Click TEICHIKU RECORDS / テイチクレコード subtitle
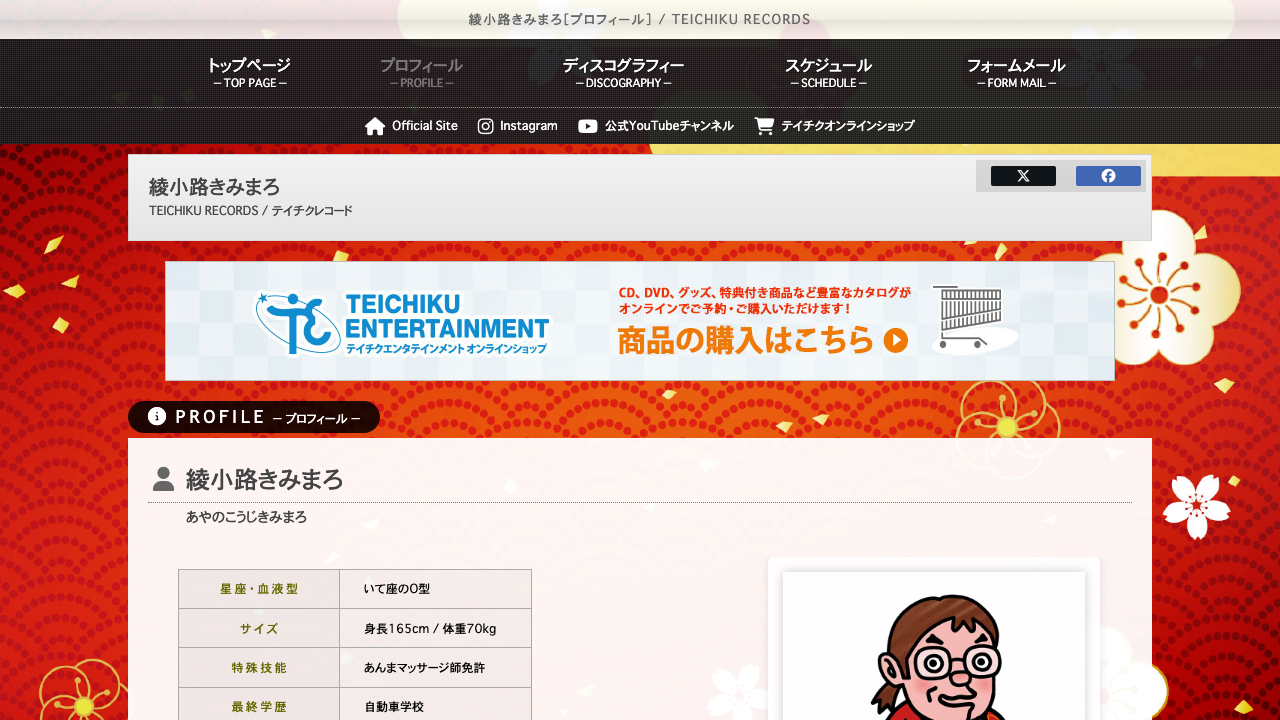1280x720 pixels. [251, 211]
